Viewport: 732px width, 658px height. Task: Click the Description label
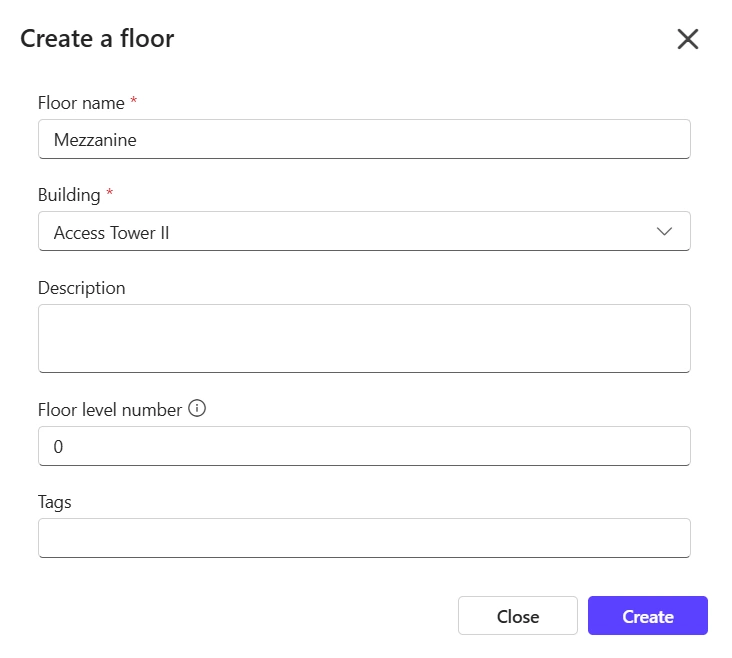click(x=82, y=288)
